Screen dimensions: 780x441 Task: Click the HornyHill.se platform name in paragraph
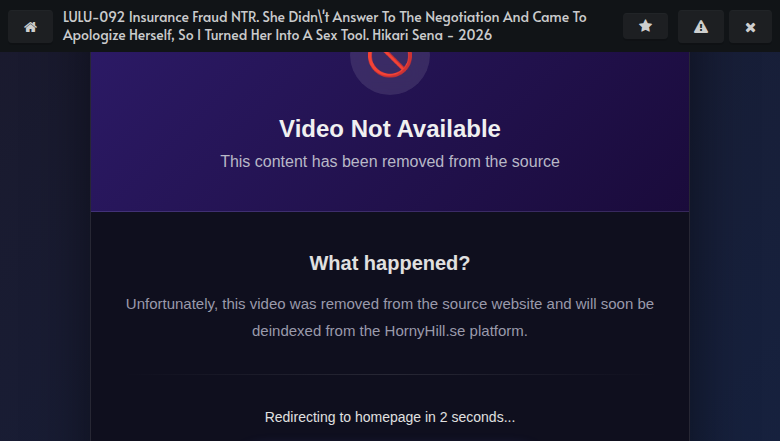click(x=425, y=331)
